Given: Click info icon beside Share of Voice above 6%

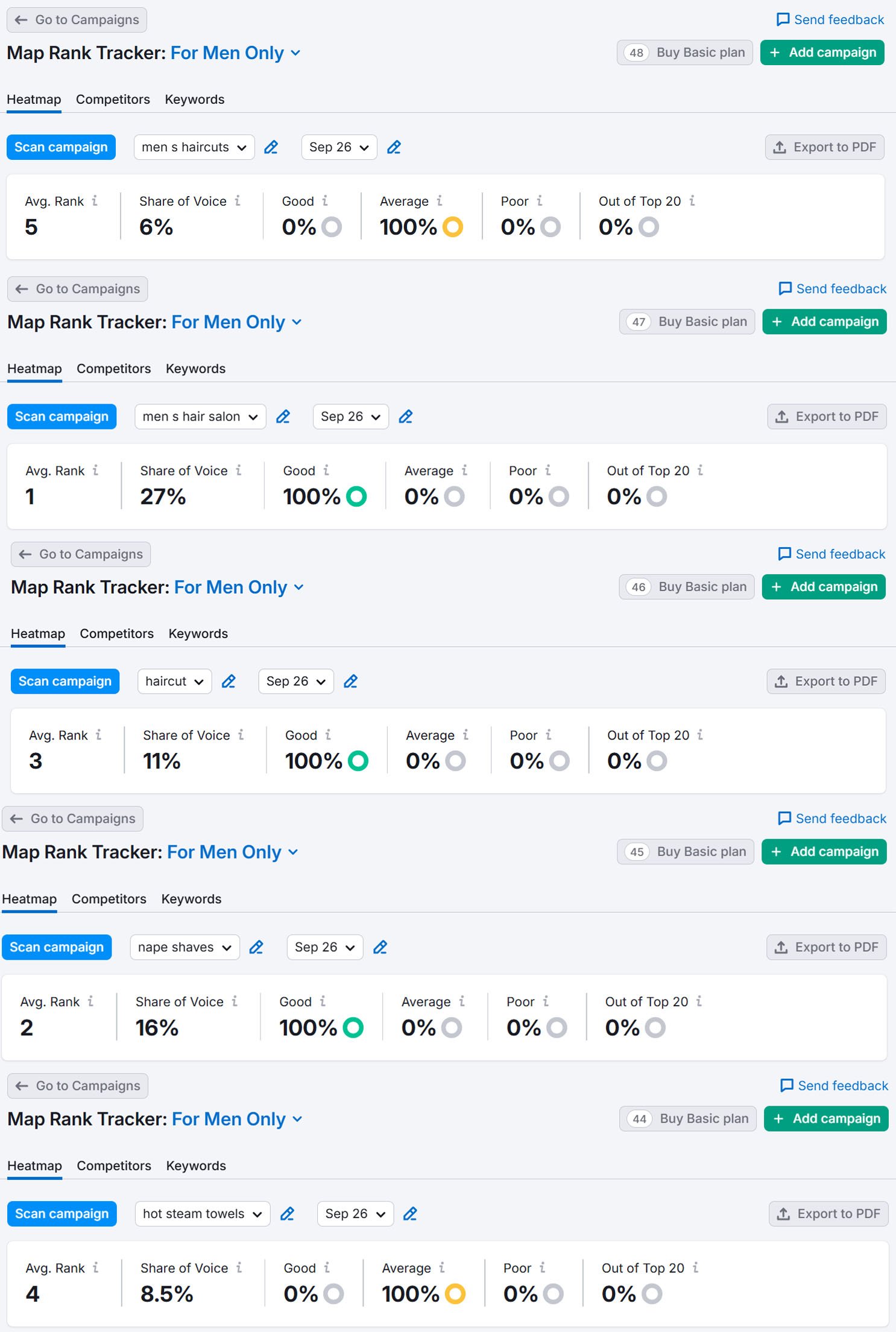Looking at the screenshot, I should [238, 201].
